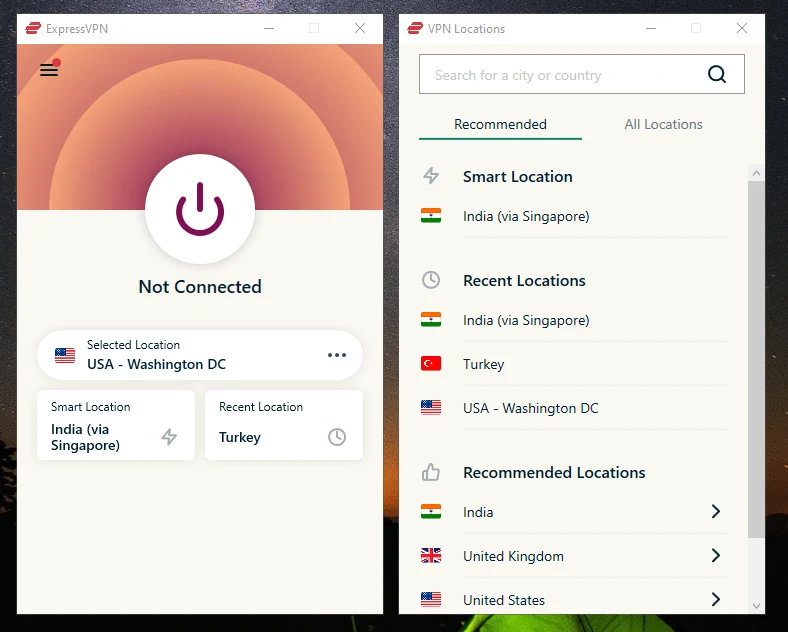Click the Smart Location lightning icon in VPN Locations
This screenshot has height=632, width=788.
coord(431,176)
